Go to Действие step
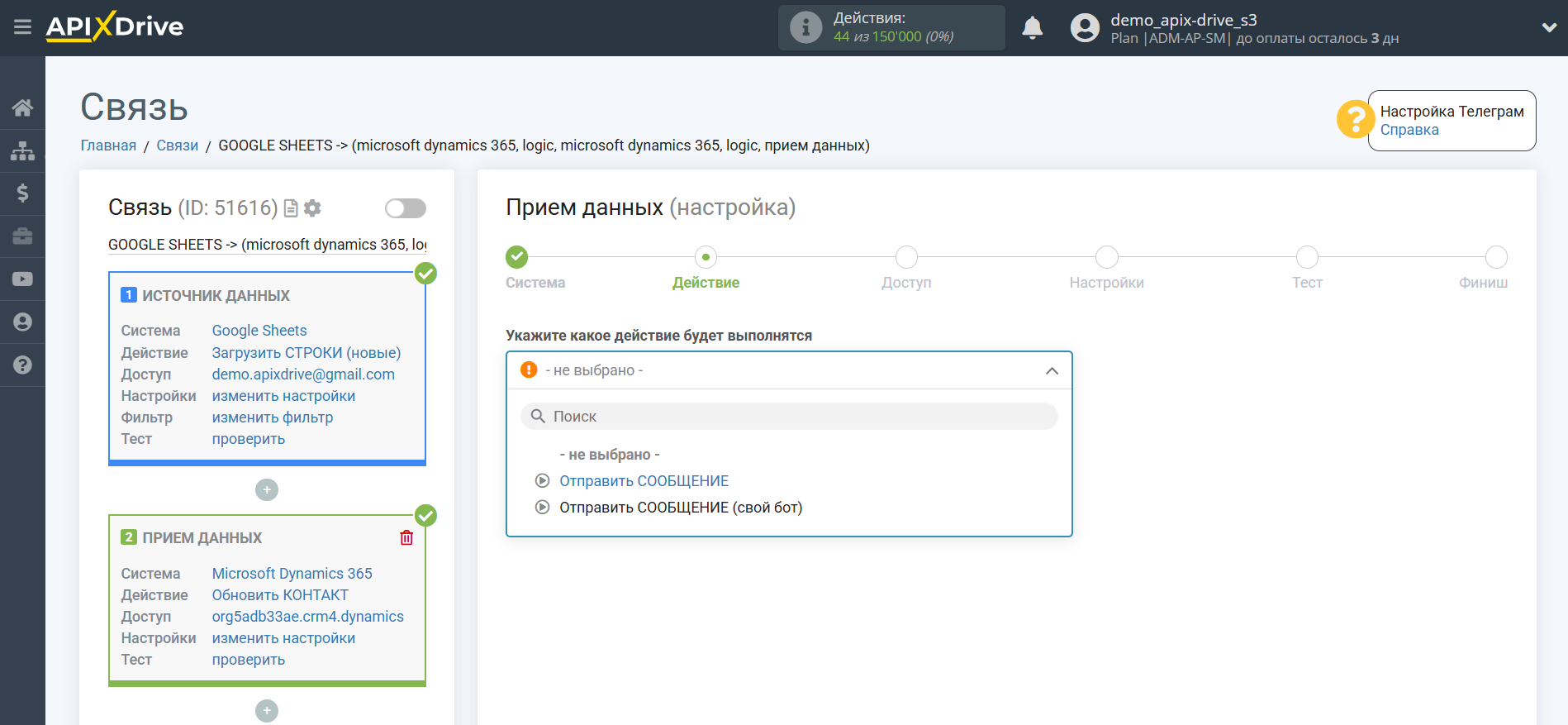The height and width of the screenshot is (725, 1568). tap(706, 257)
